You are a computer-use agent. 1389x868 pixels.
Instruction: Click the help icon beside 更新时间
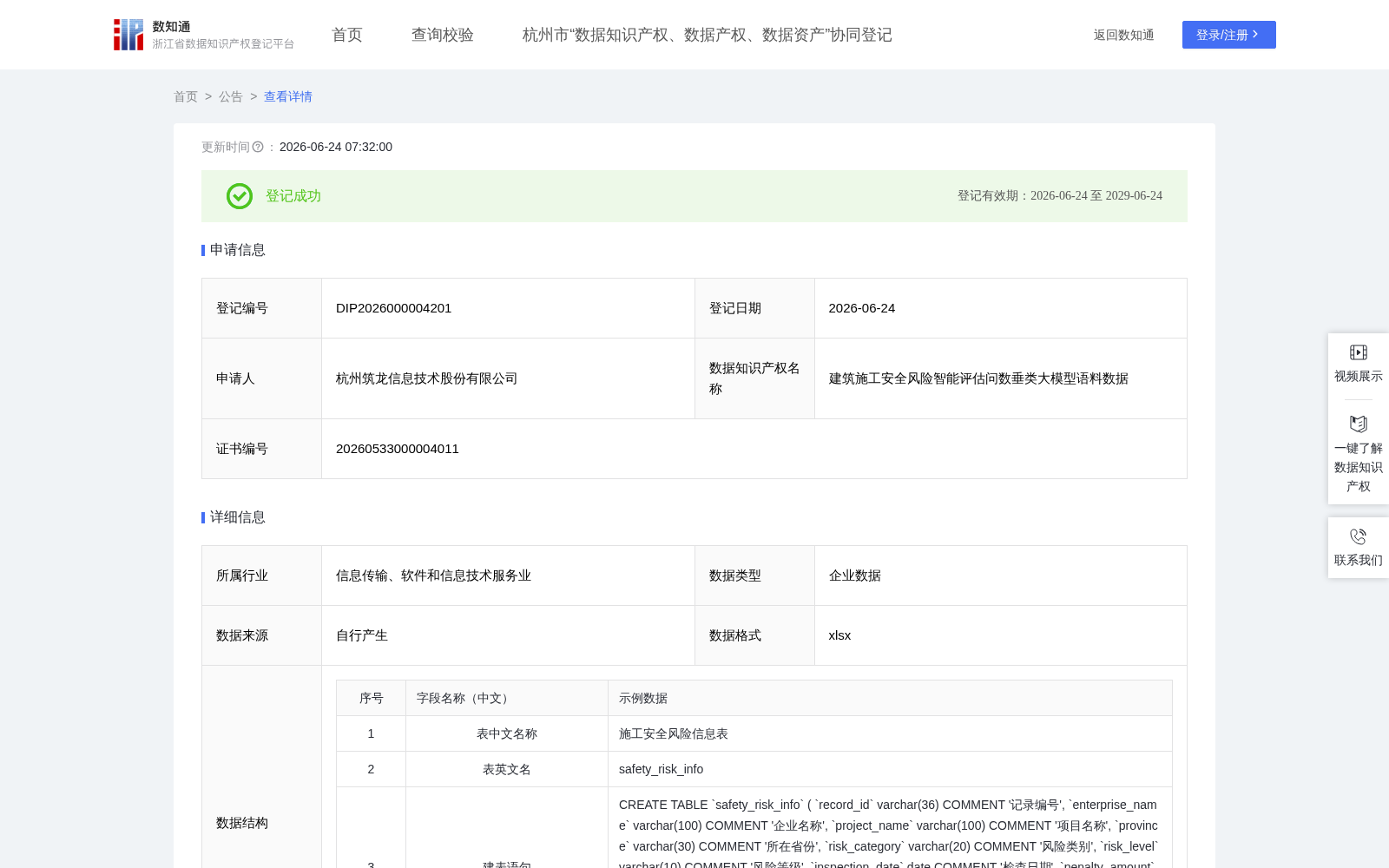pos(258,147)
